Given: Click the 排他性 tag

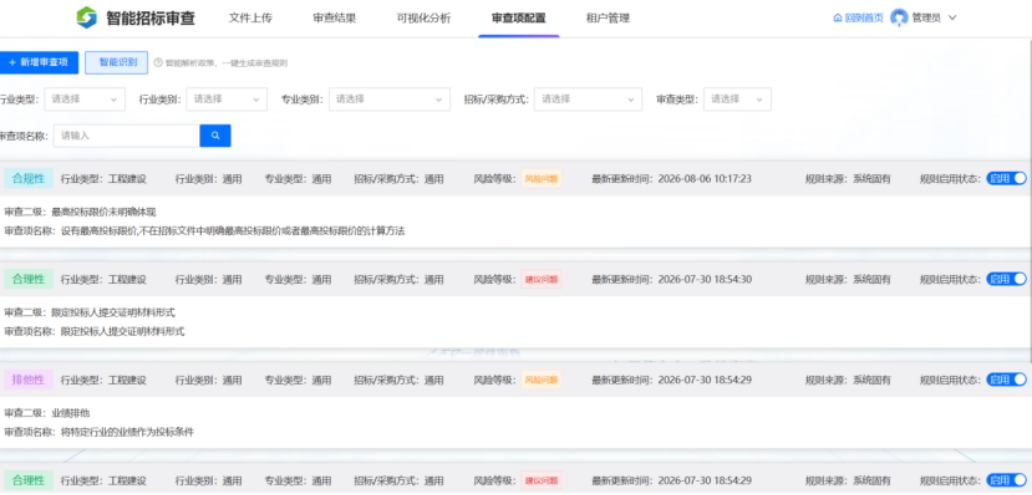Looking at the screenshot, I should click(x=28, y=380).
